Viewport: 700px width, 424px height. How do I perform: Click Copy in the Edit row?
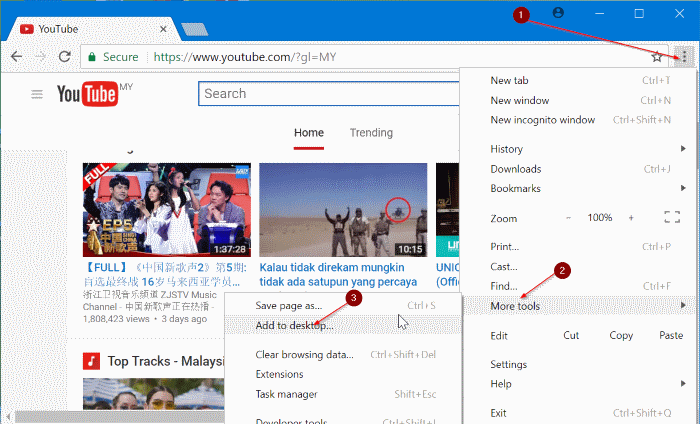621,335
